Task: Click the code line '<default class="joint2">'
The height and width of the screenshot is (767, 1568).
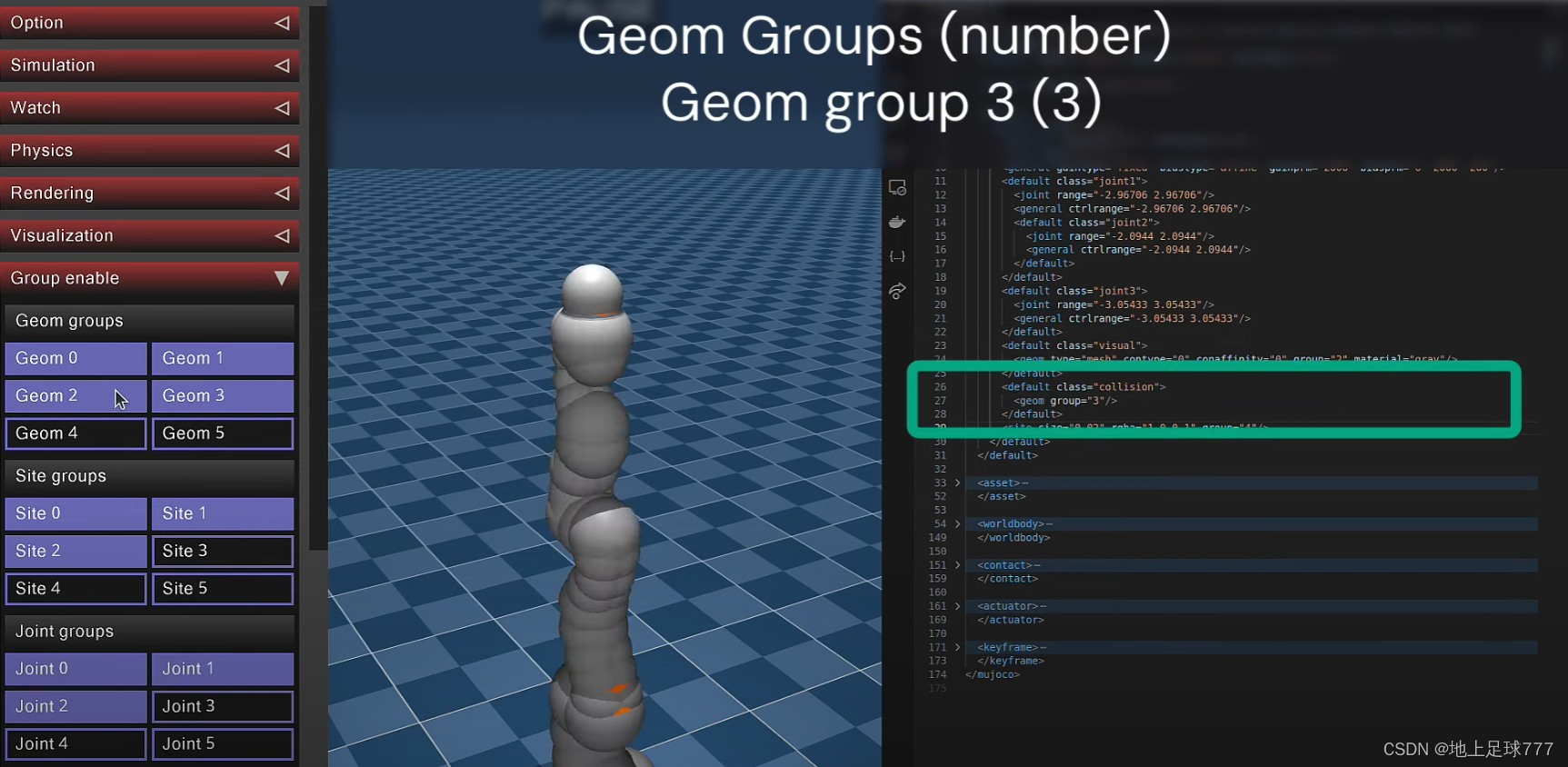Action: point(1087,223)
